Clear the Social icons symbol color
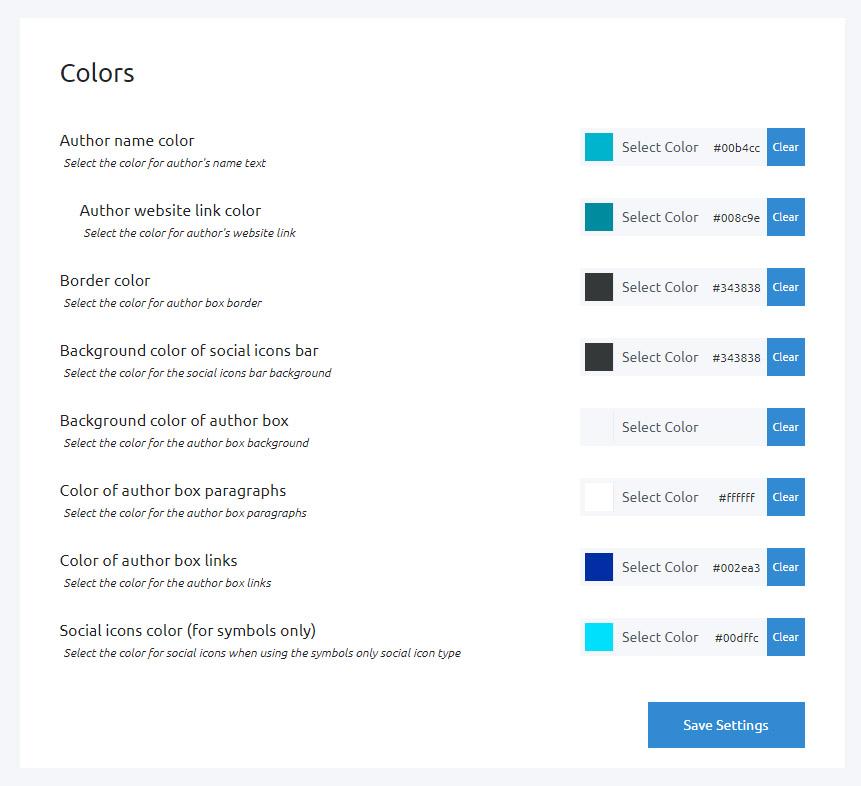 [x=785, y=637]
